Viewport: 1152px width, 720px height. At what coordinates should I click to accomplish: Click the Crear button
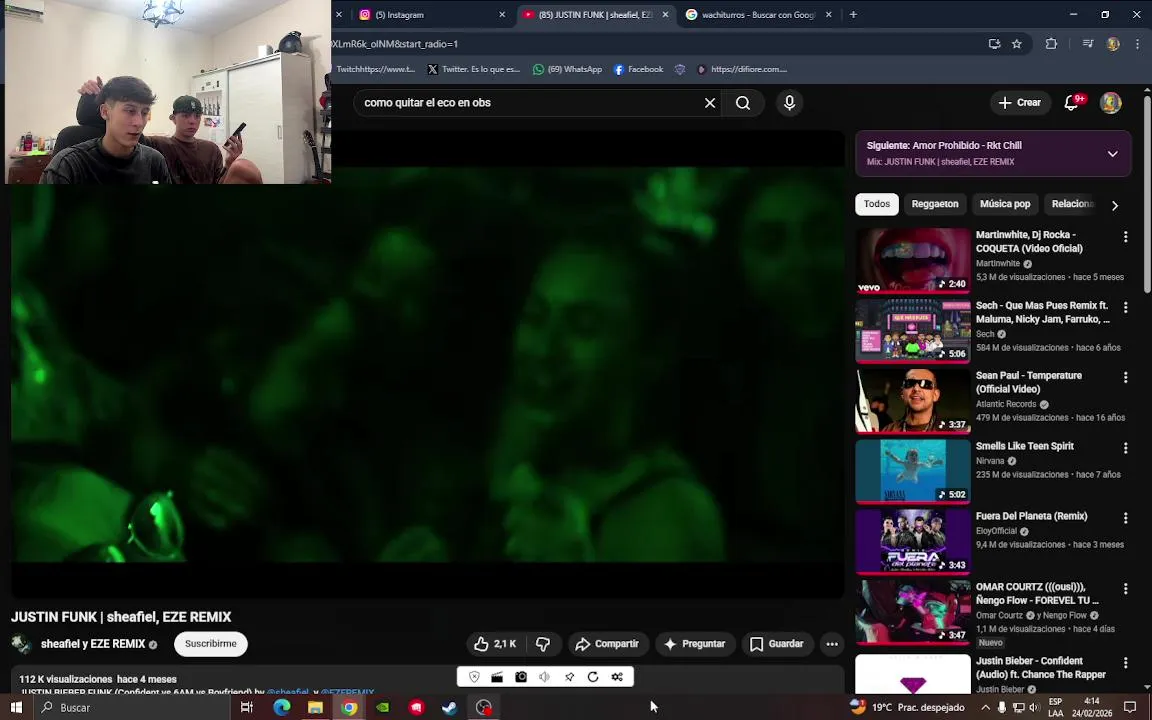1020,103
